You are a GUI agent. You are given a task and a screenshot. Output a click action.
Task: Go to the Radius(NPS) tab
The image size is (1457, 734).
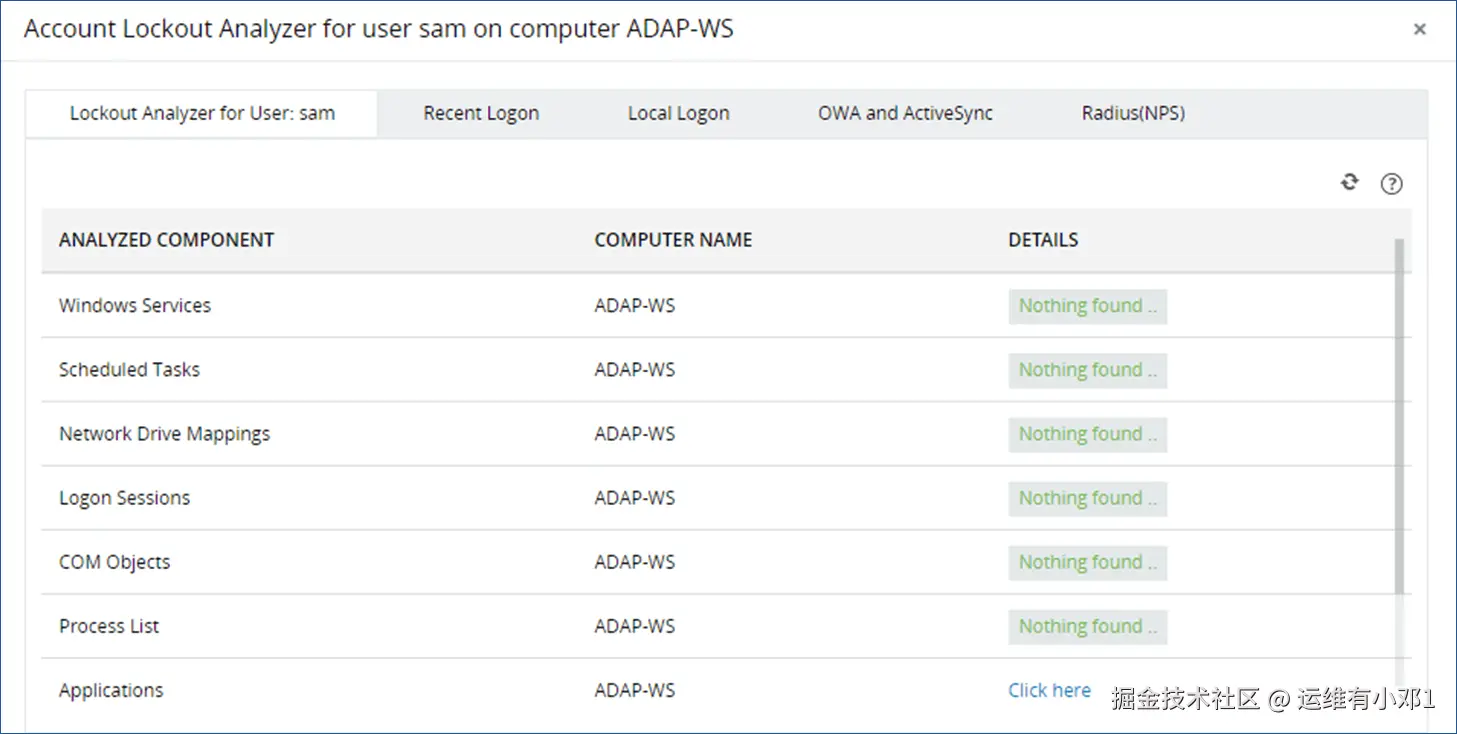(x=1133, y=114)
